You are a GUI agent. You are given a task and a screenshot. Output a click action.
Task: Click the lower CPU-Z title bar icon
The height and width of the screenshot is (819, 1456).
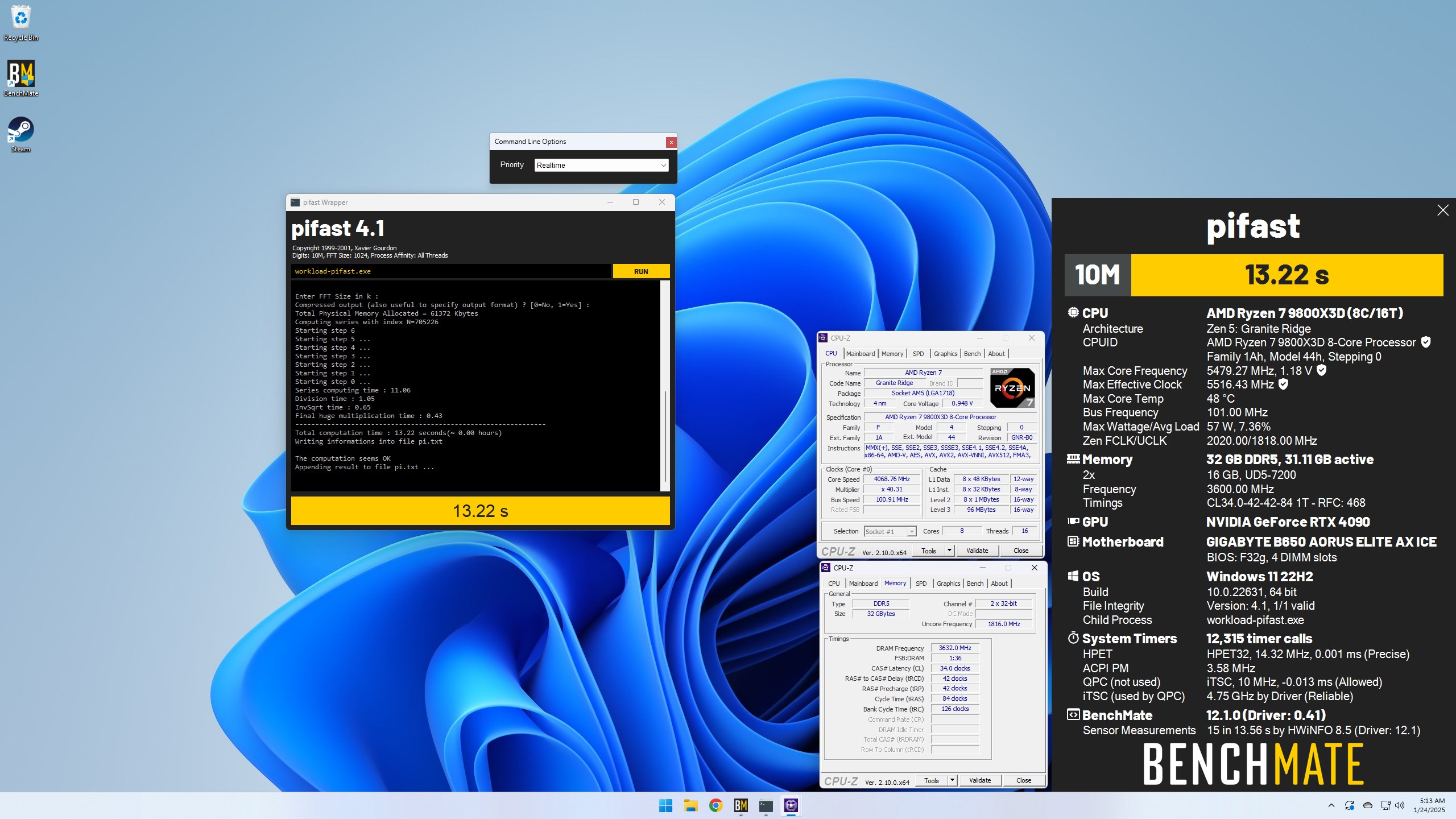826,568
